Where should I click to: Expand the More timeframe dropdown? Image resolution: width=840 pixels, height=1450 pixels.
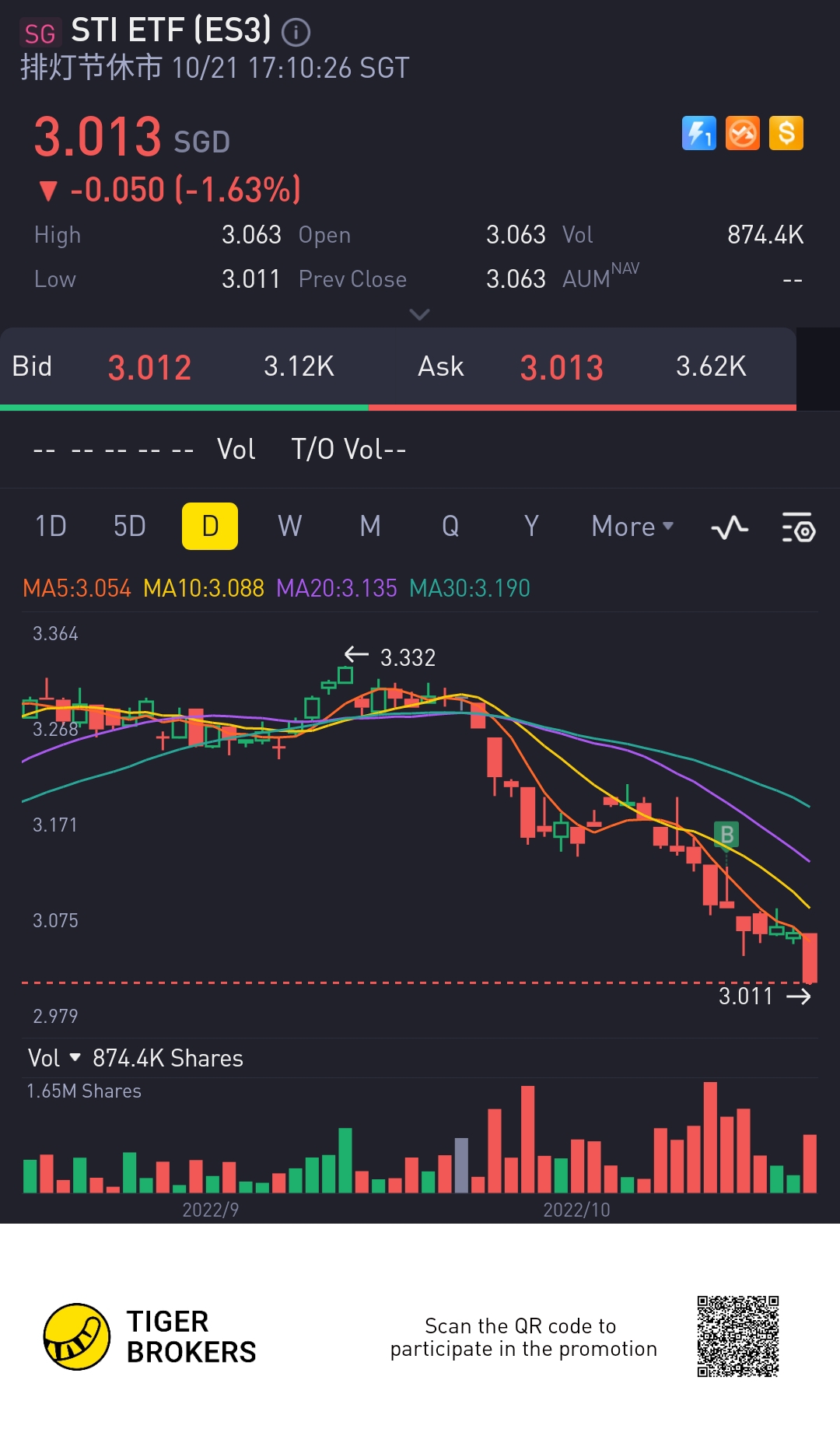click(632, 527)
